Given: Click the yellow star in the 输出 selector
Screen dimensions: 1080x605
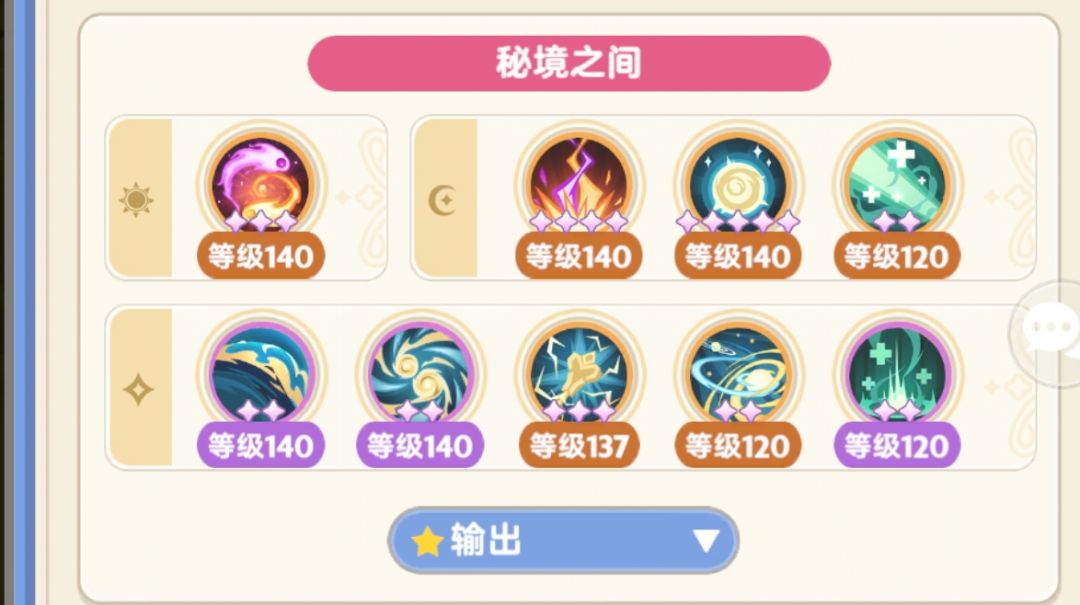Looking at the screenshot, I should [427, 542].
